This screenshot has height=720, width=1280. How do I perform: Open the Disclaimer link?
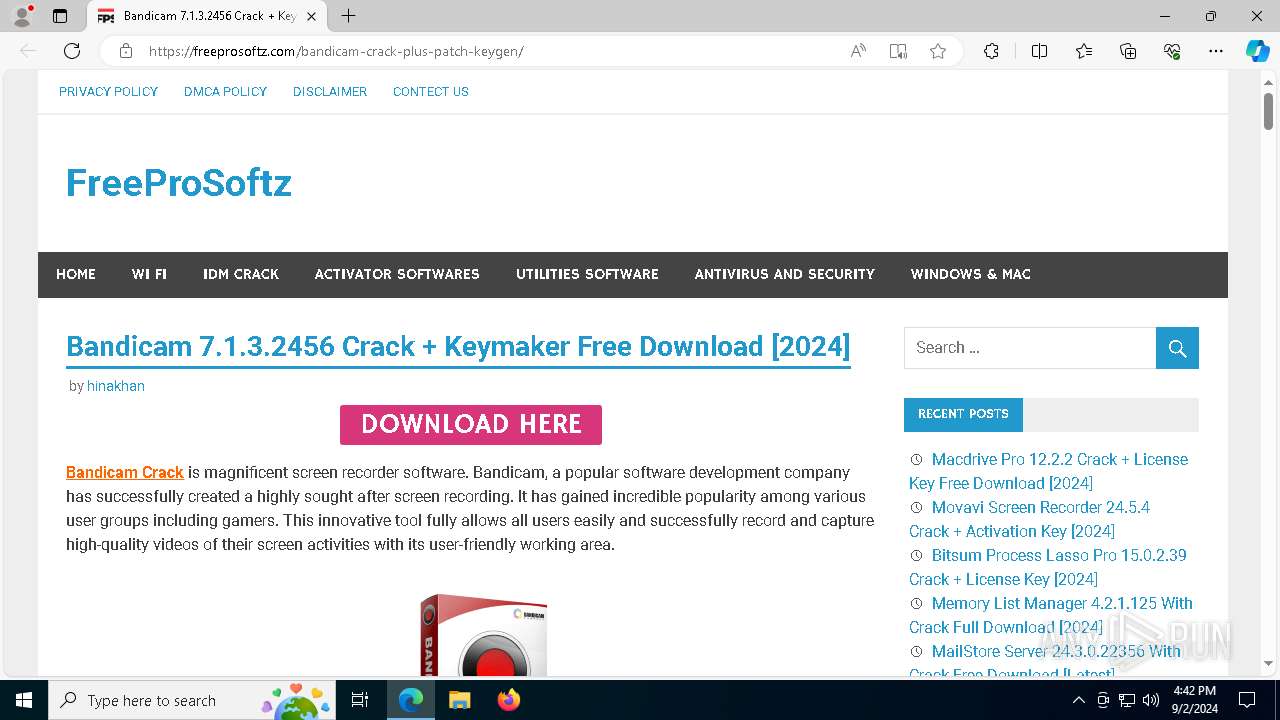pos(330,91)
